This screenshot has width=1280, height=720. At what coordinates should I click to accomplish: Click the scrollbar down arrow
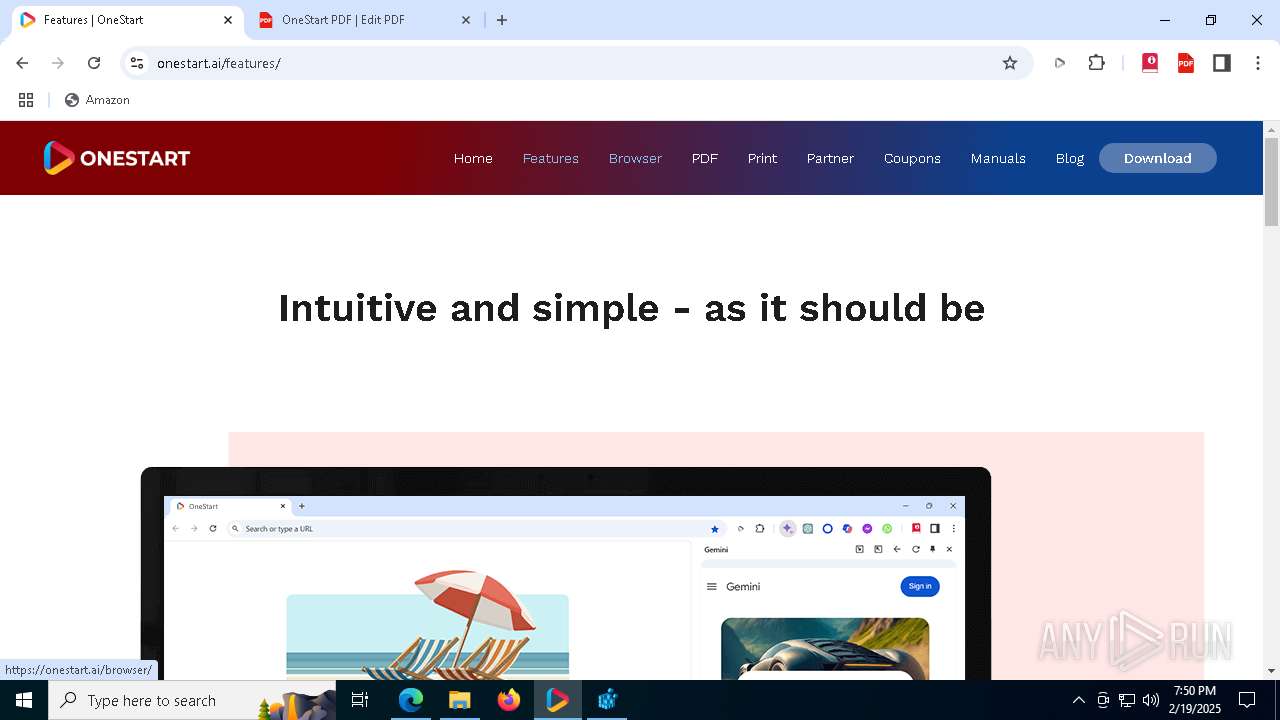tap(1272, 671)
